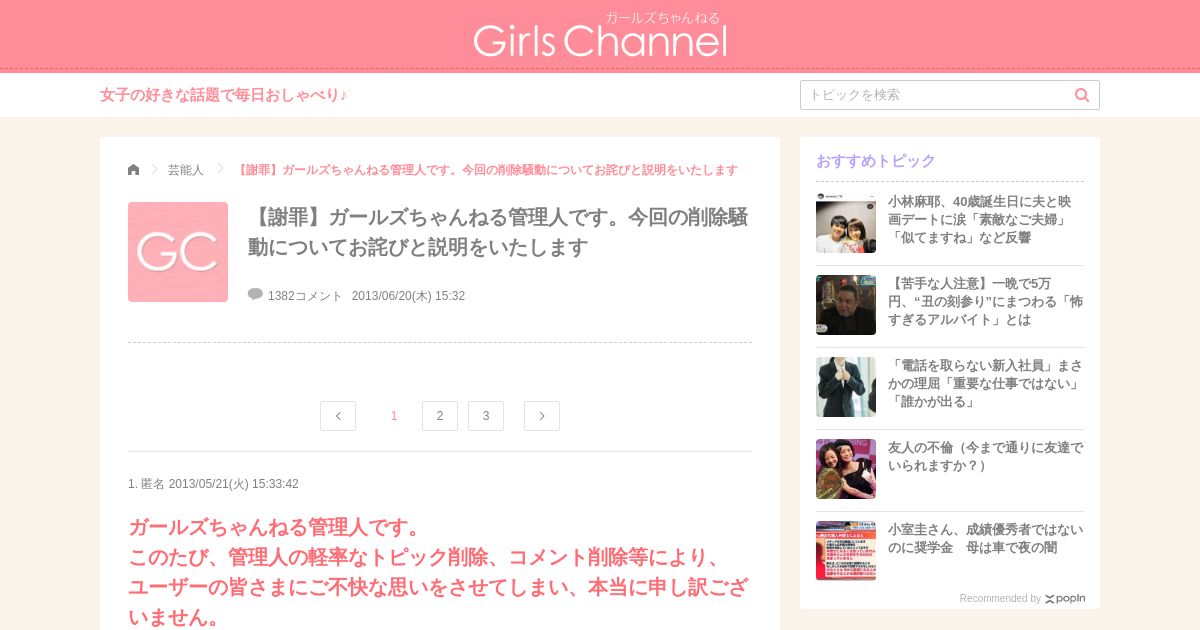Select current page 1 in pagination
The image size is (1200, 630).
(x=394, y=416)
